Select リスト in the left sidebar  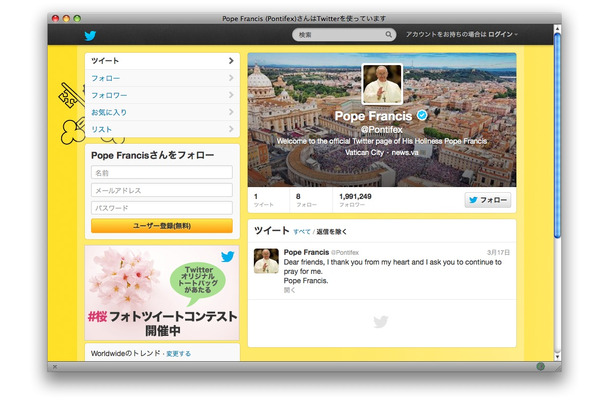click(102, 129)
